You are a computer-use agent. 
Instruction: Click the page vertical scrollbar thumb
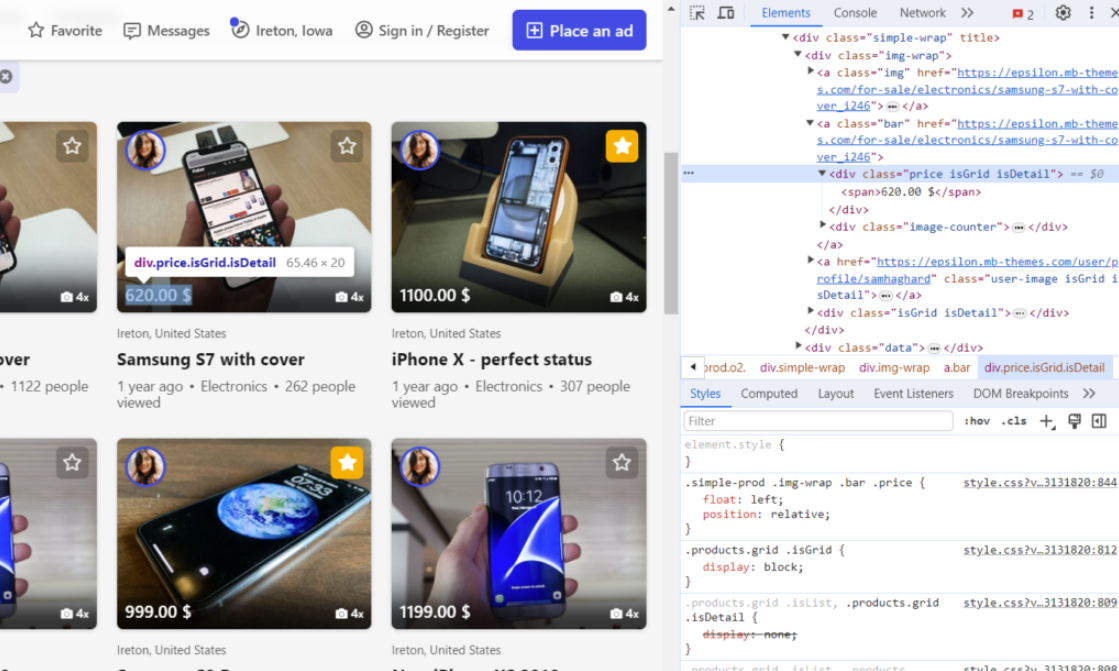tap(670, 233)
